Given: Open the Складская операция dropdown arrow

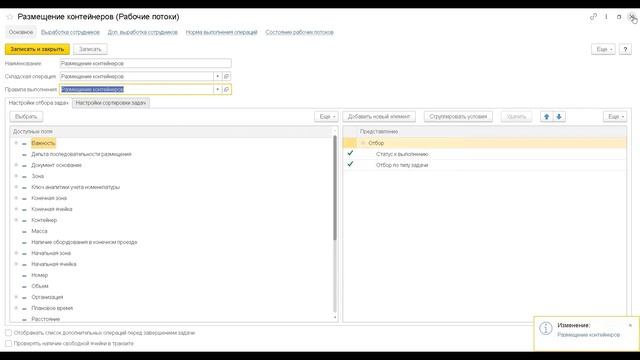Looking at the screenshot, I should 218,76.
